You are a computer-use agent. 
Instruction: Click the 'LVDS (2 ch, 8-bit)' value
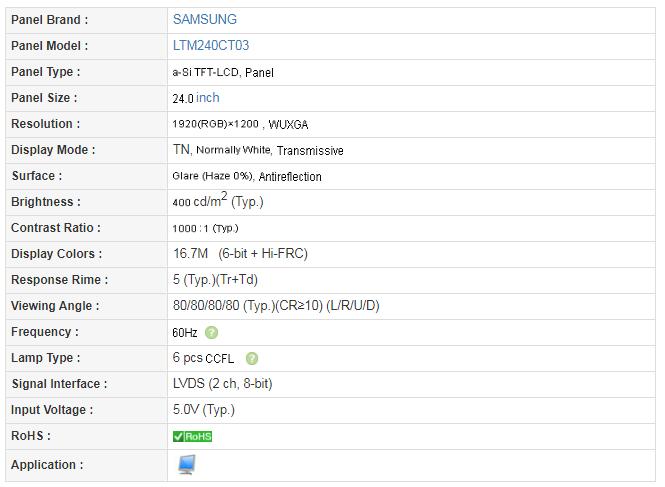(222, 383)
